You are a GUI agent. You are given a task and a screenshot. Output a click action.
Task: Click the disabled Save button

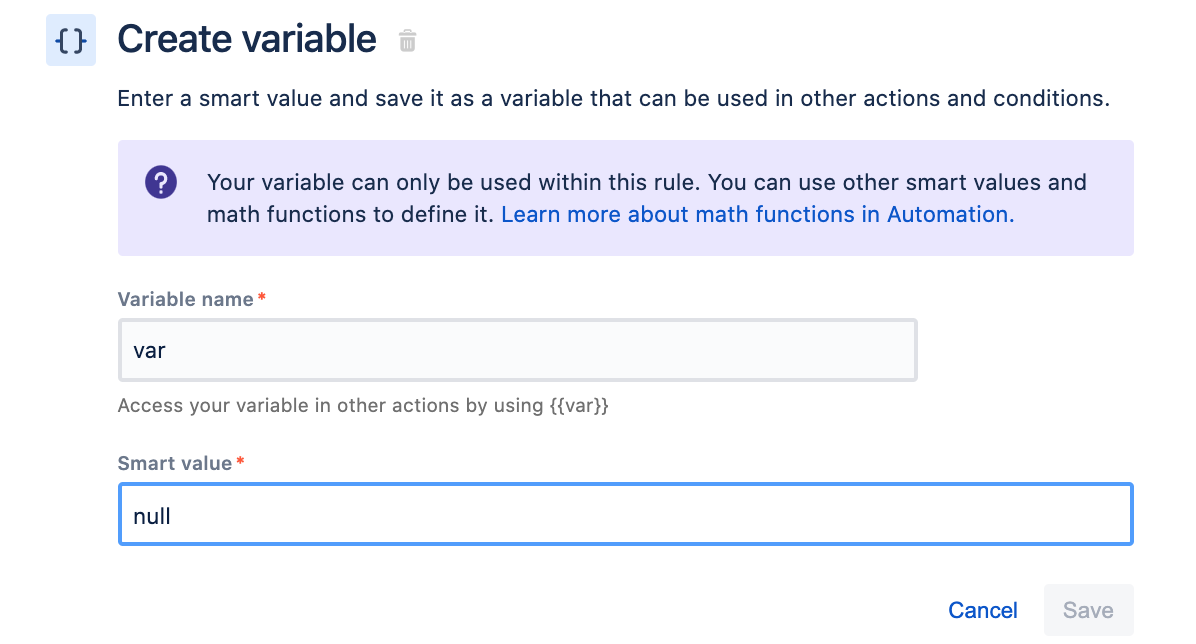pyautogui.click(x=1088, y=610)
